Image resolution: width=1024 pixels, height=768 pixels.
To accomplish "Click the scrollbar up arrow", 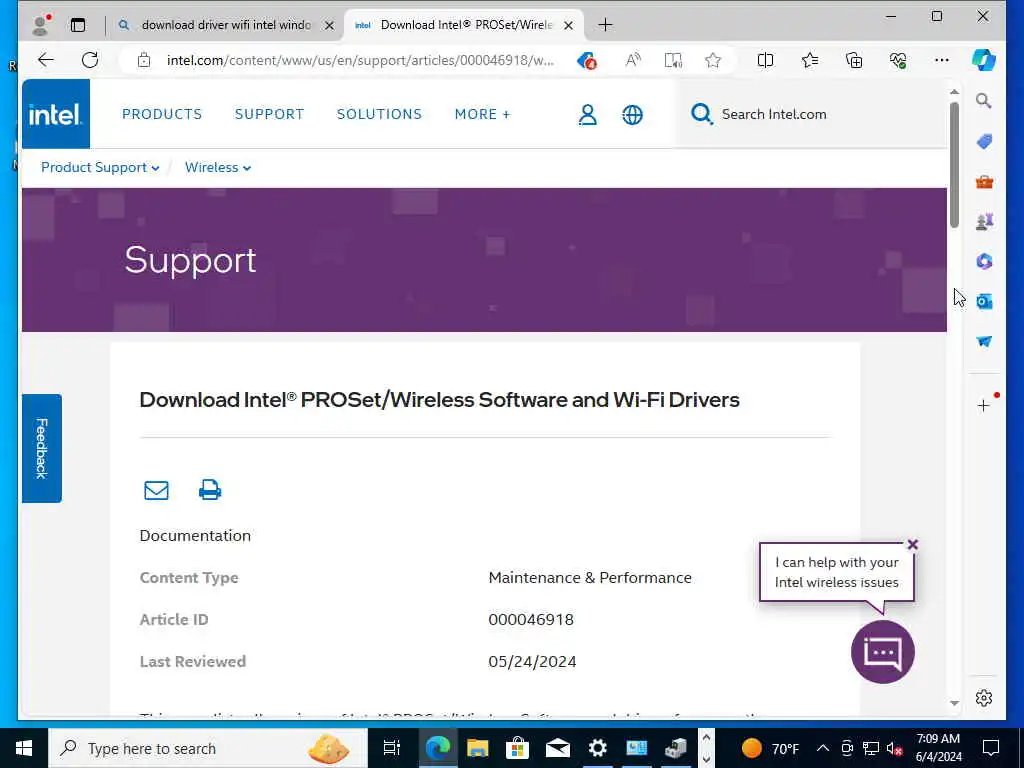I will click(x=954, y=91).
